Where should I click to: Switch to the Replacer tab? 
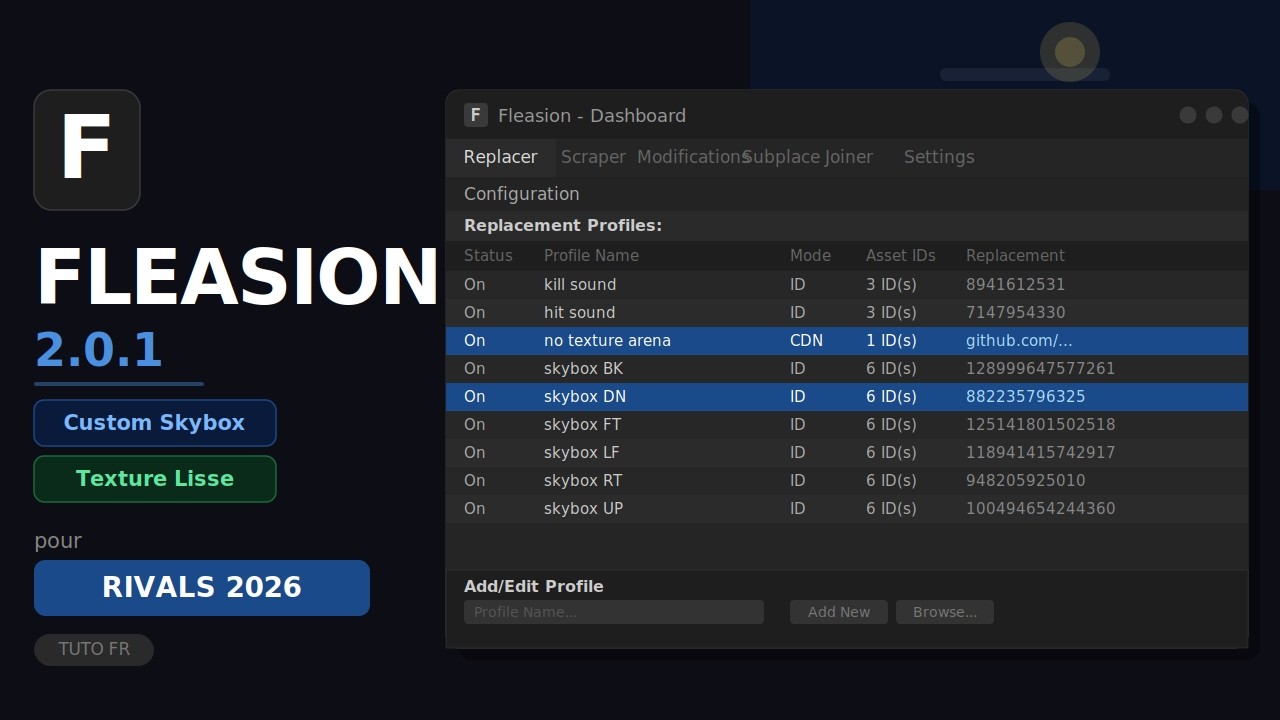500,157
